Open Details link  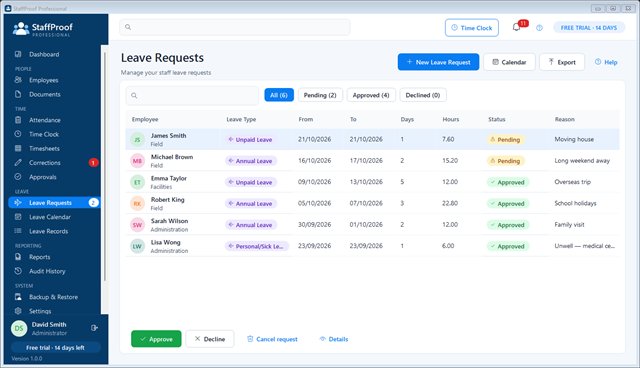pyautogui.click(x=334, y=339)
